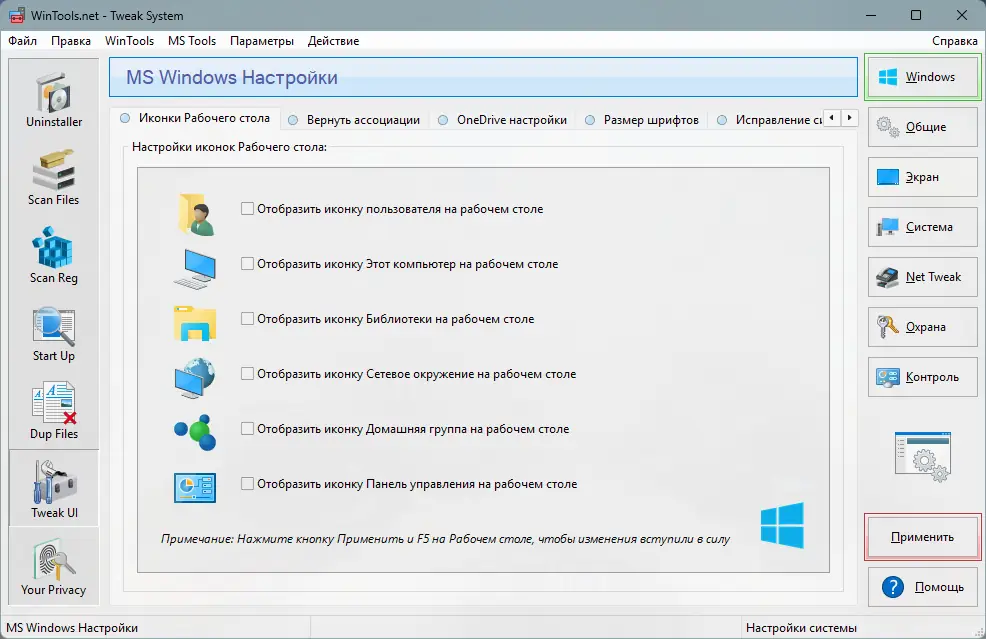Click the Homegroup spheres icon
Viewport: 986px width, 639px height.
tap(195, 432)
